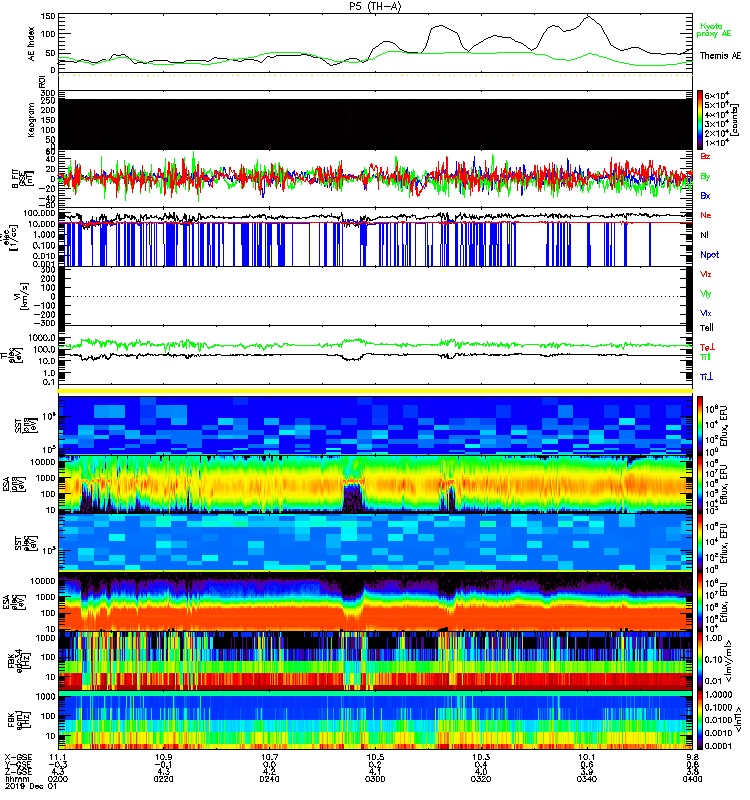Select the time tick label '0240'
This screenshot has width=750, height=800.
(269, 779)
